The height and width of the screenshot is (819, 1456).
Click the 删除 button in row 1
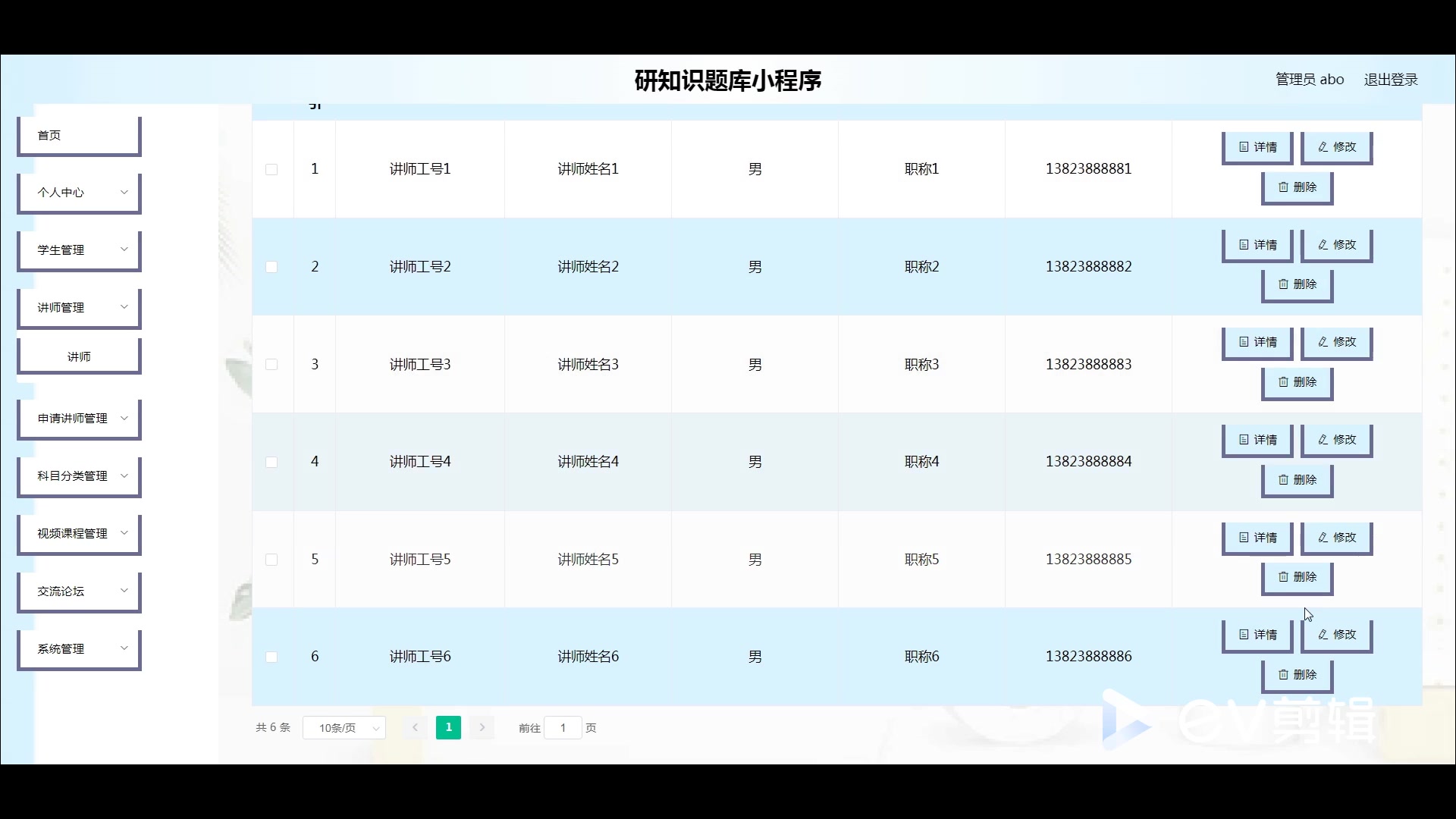(1297, 187)
